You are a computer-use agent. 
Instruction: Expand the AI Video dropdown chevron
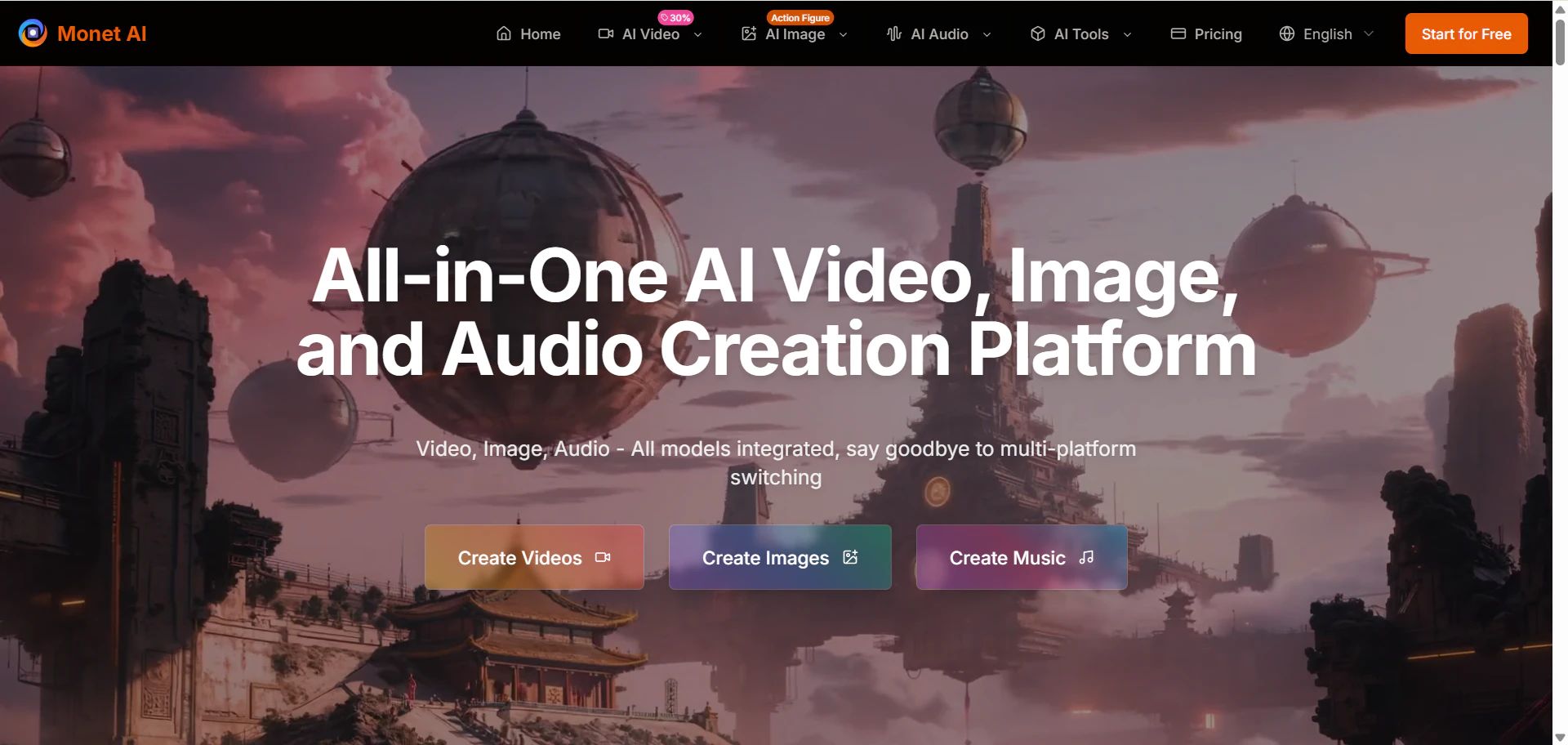click(698, 34)
